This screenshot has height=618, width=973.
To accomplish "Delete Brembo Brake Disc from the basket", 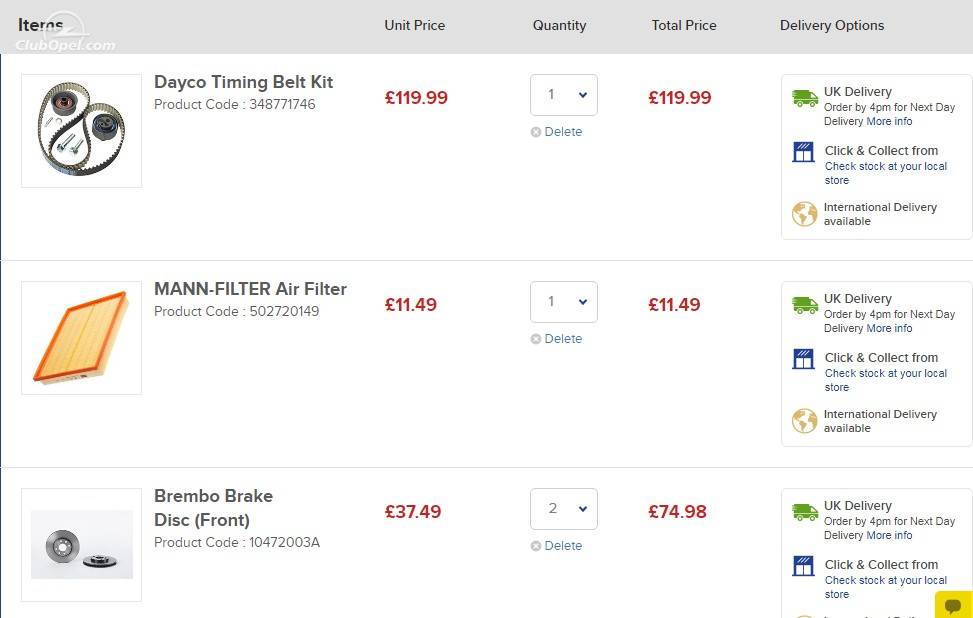I will tap(557, 546).
